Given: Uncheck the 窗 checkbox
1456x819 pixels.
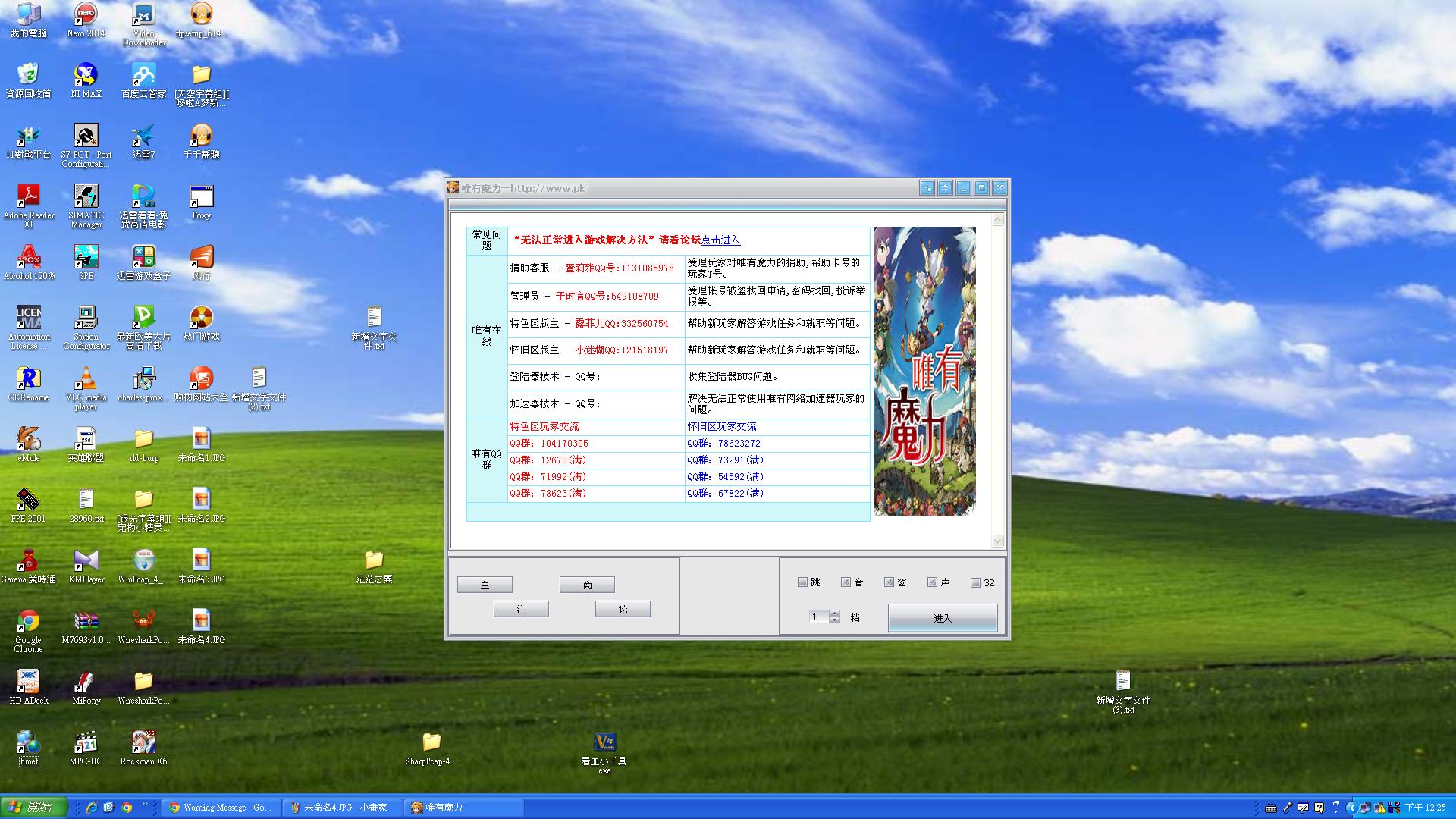Looking at the screenshot, I should point(889,582).
